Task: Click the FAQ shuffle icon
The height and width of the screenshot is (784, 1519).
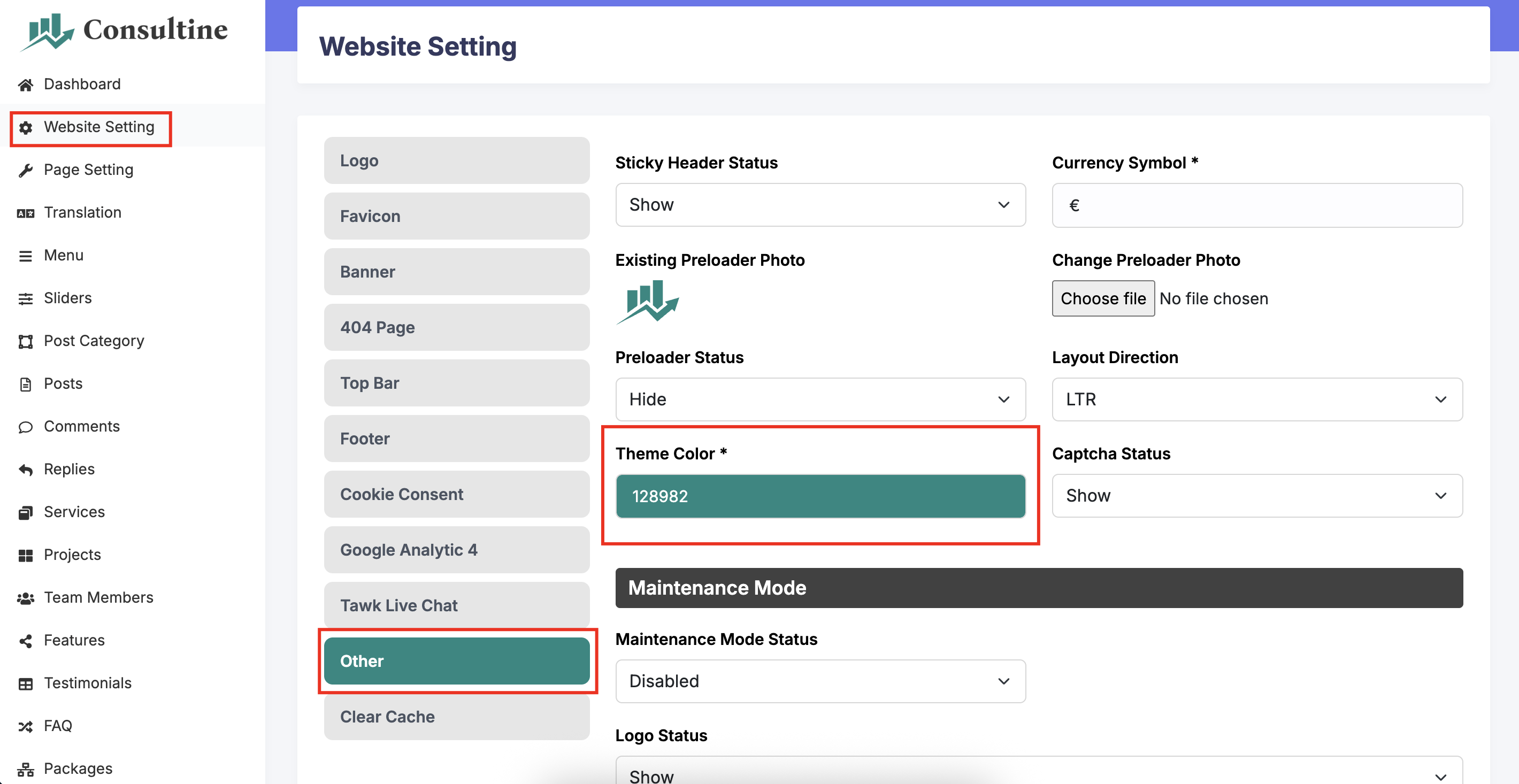Action: (25, 726)
